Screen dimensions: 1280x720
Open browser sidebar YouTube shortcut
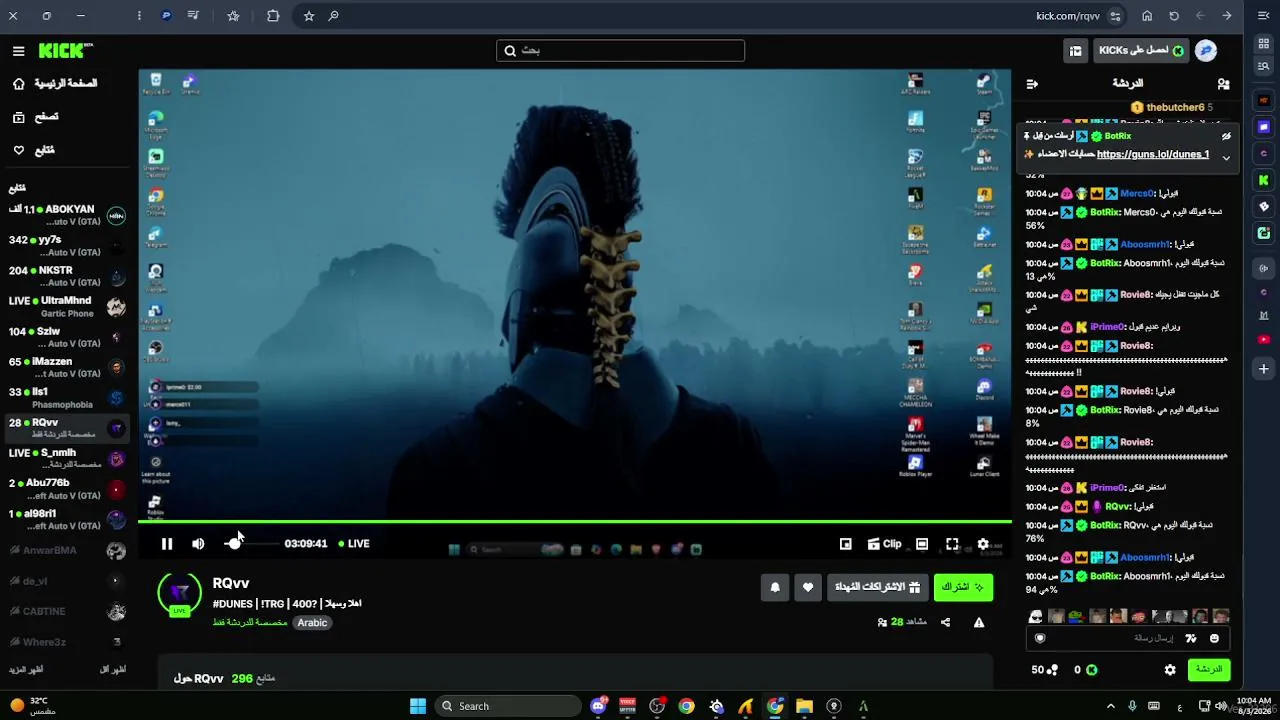click(1264, 340)
